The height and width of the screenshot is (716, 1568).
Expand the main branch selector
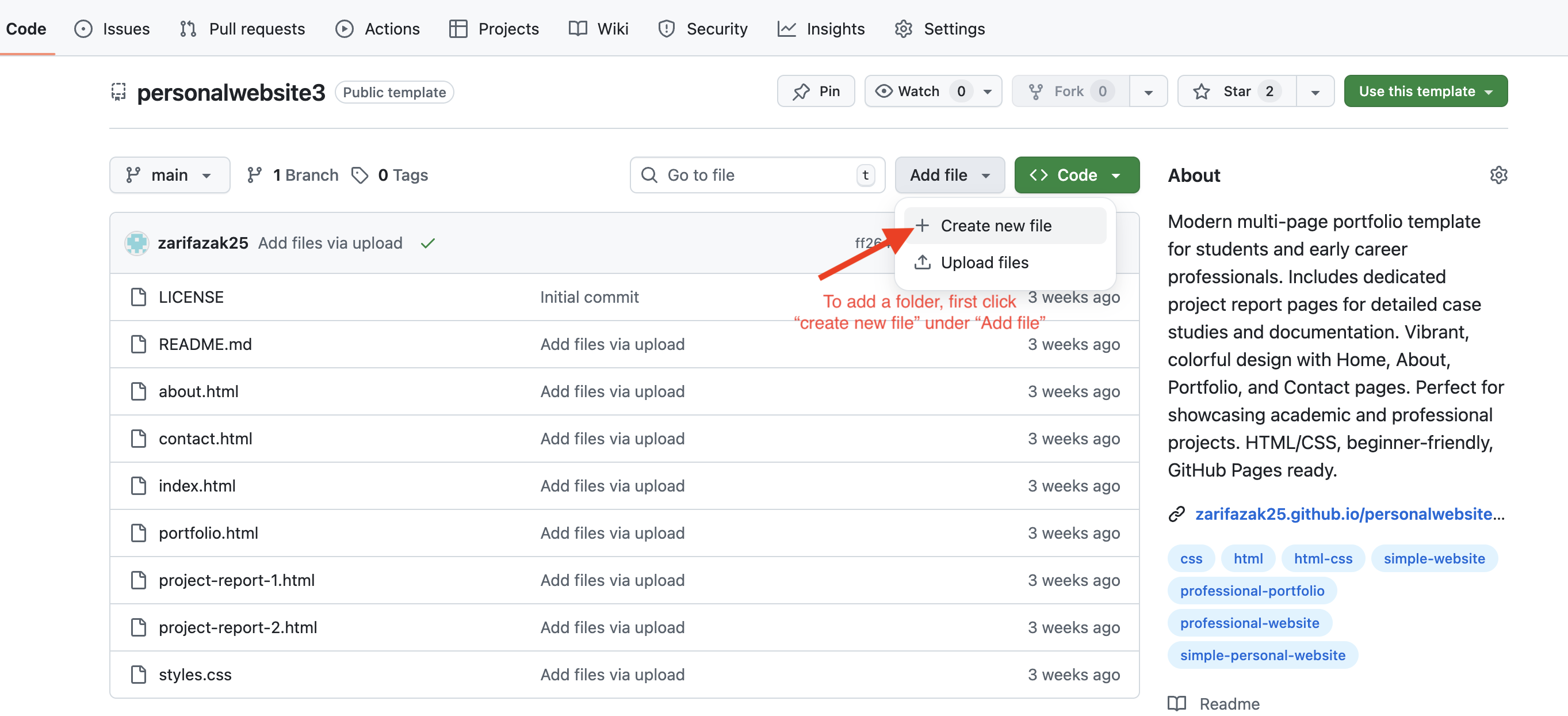tap(170, 175)
